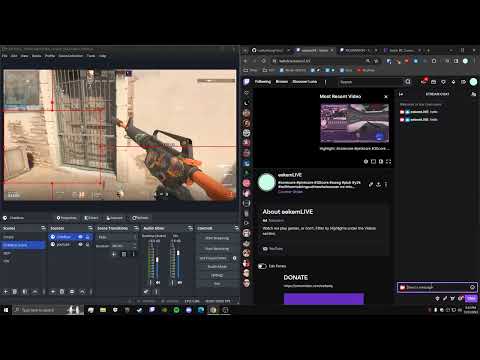Move the source up in the Sources panel
This screenshot has height=360, width=480.
(82, 292)
